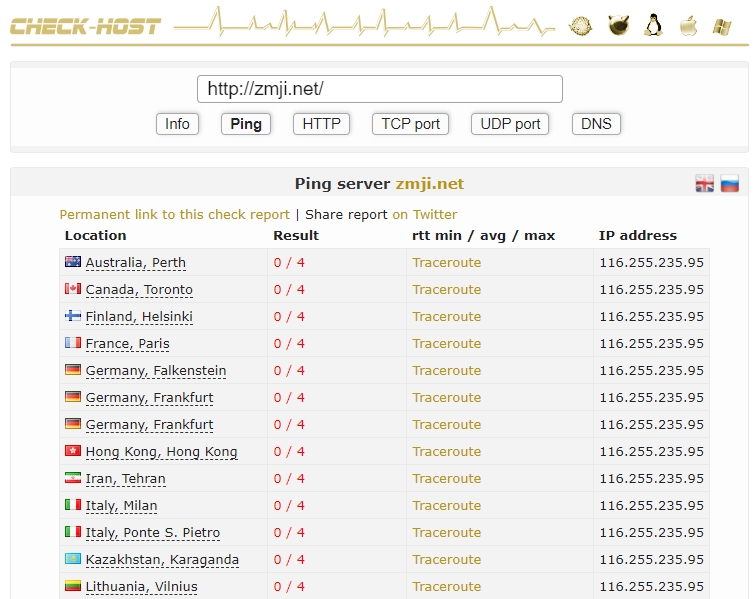Click the Windows logo icon
The image size is (756, 599).
(721, 26)
